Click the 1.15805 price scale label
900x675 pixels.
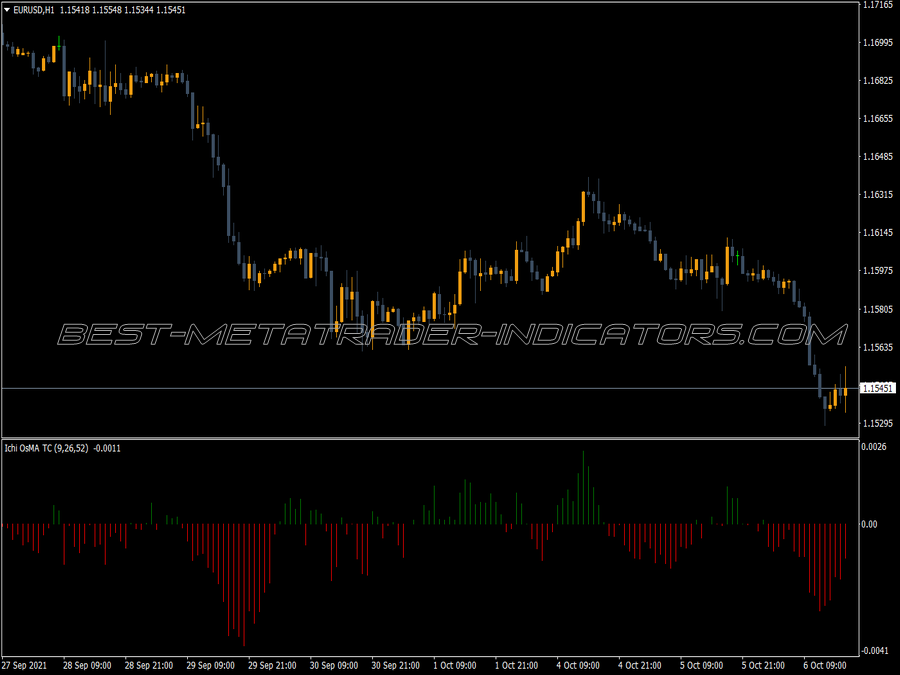878,309
